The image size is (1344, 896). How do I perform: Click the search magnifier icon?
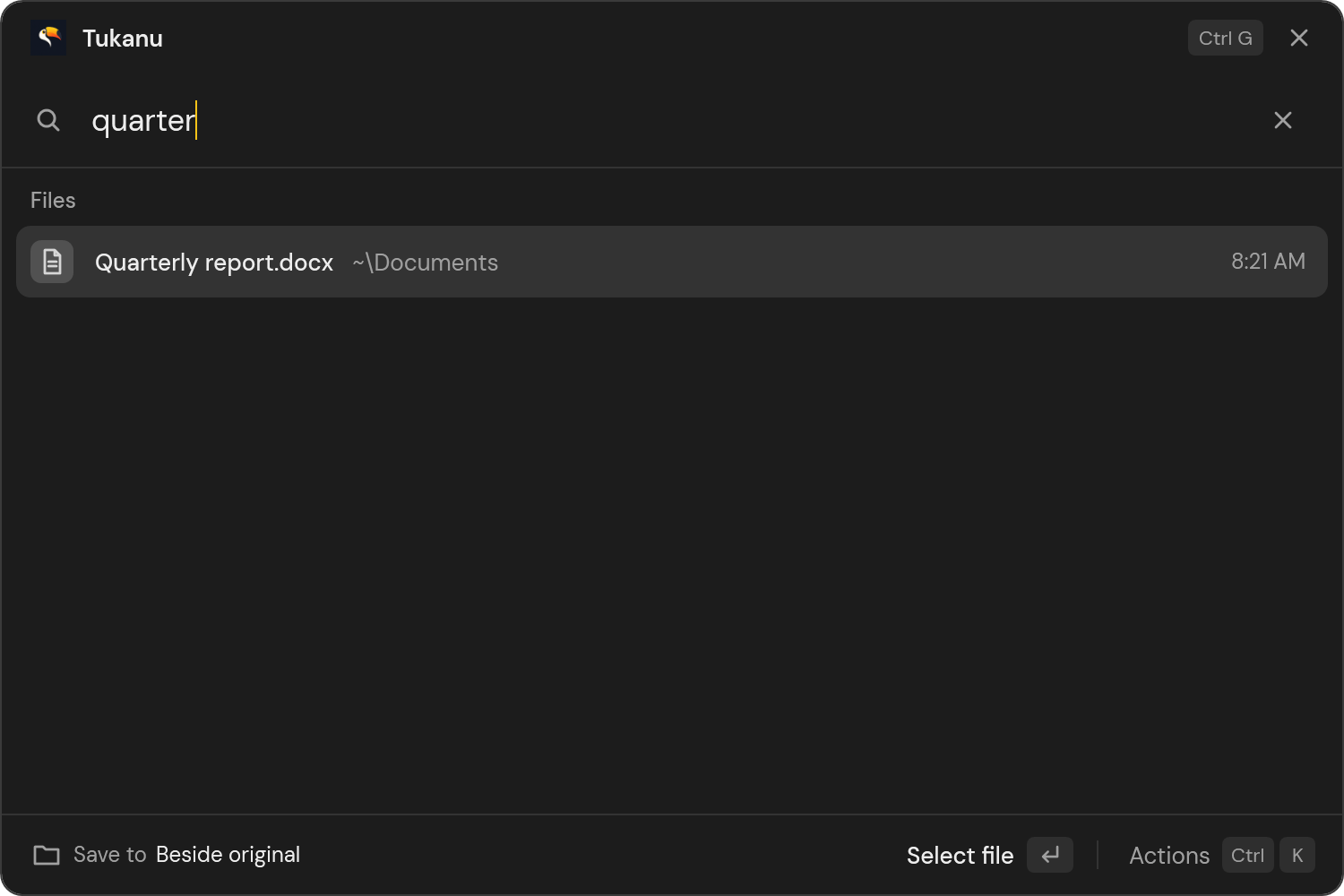tap(48, 120)
